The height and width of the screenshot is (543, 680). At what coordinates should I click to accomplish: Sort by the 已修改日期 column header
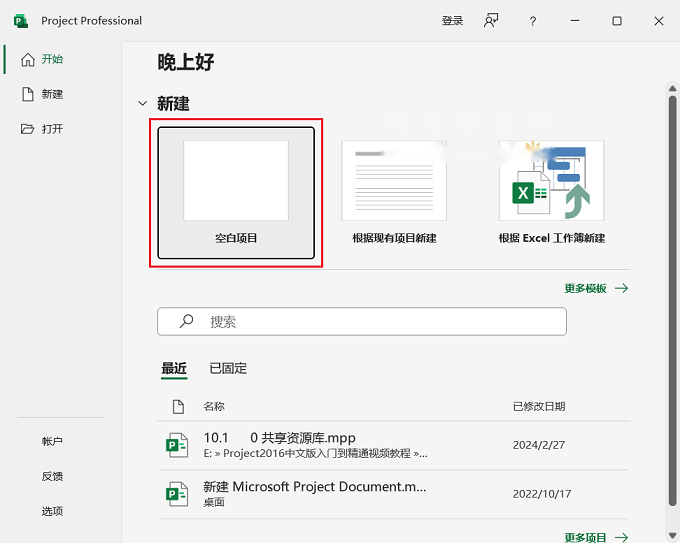pyautogui.click(x=539, y=406)
